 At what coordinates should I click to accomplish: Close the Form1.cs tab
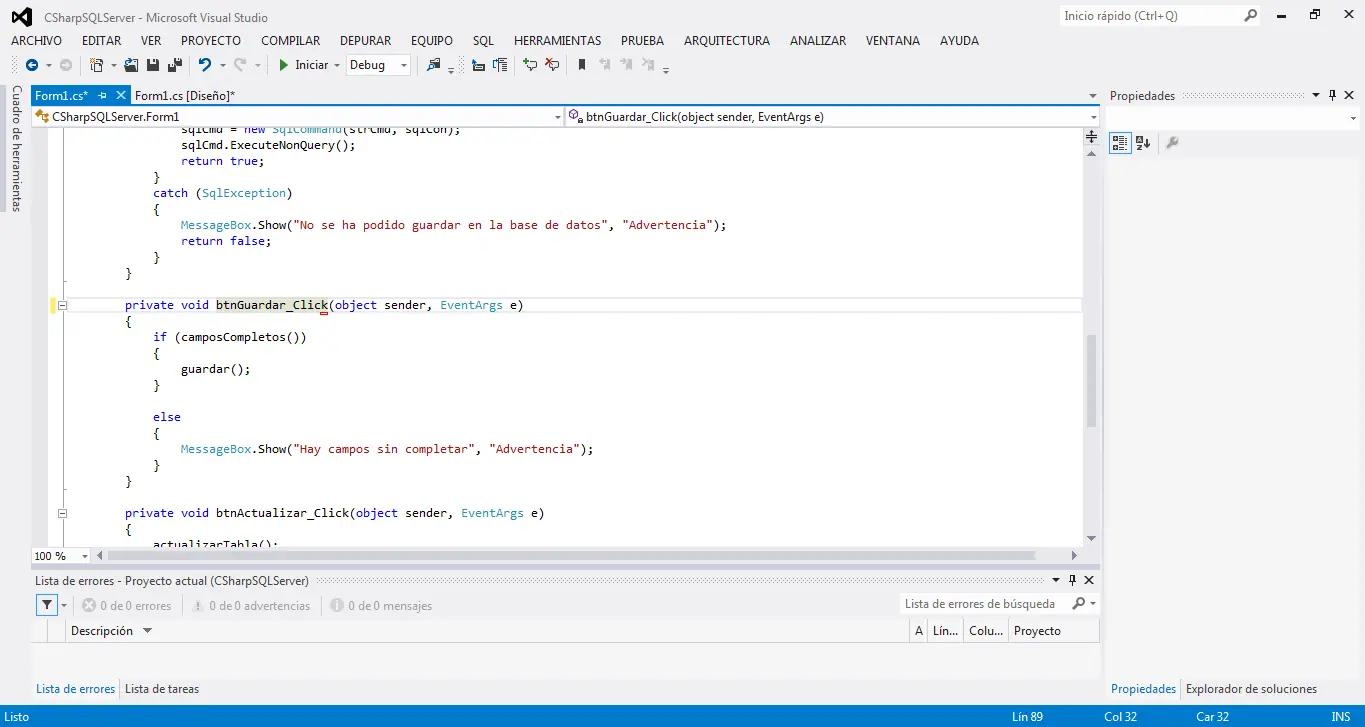[x=122, y=96]
